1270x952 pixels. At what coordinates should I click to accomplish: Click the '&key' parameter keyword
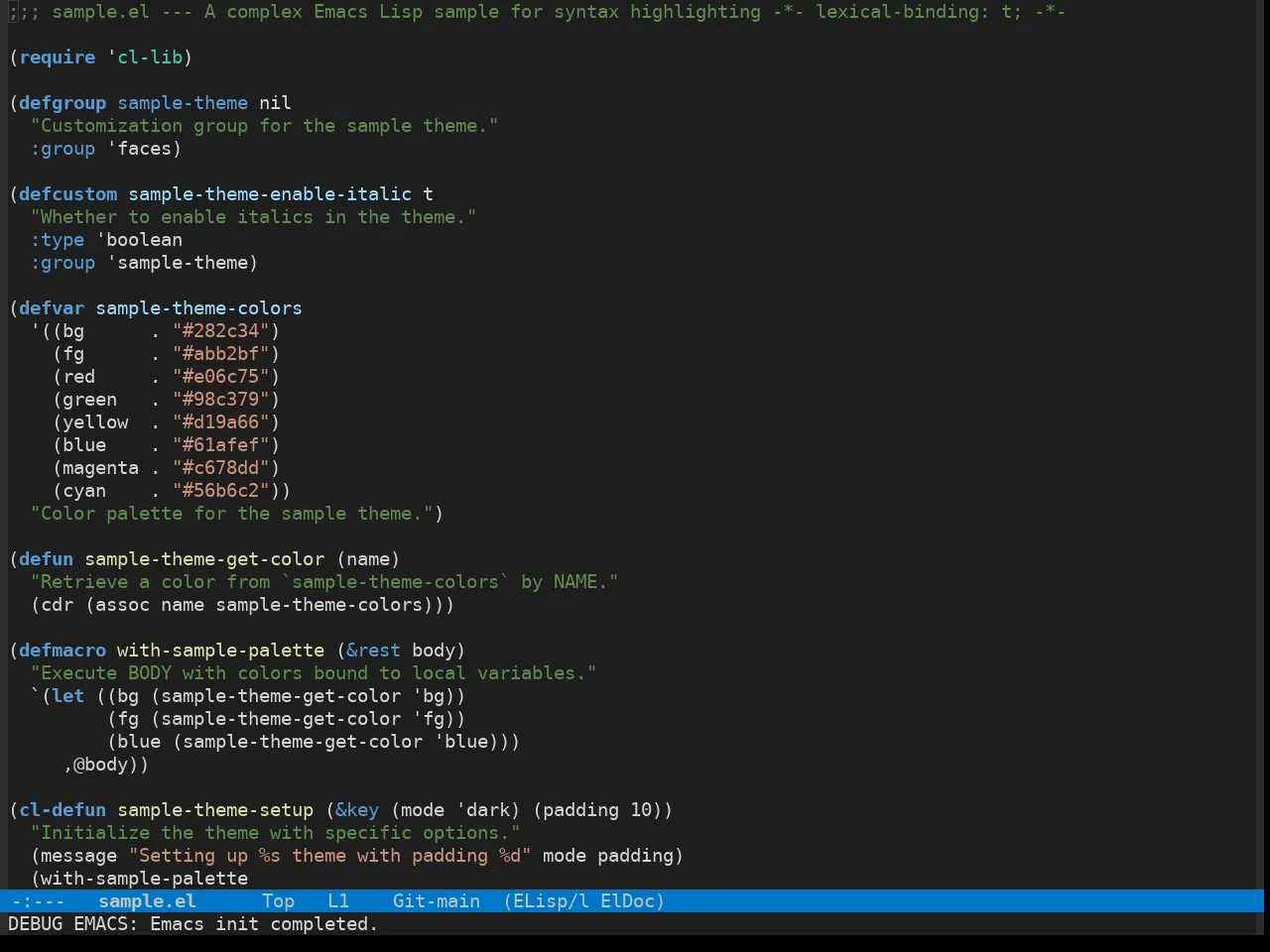357,809
